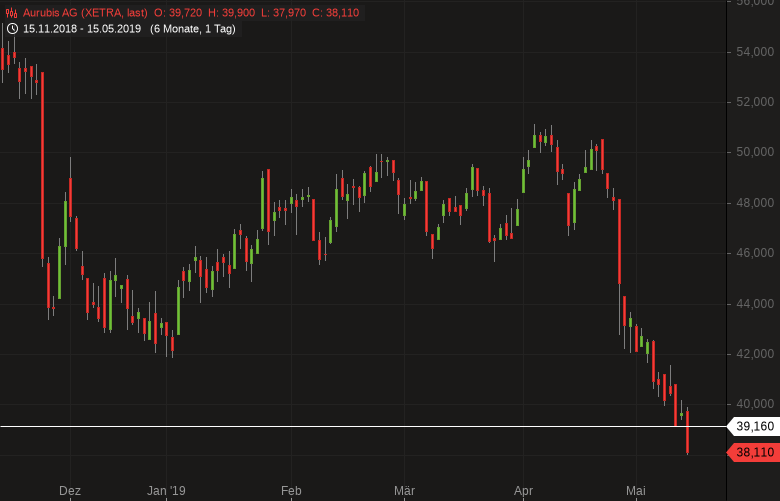Click the (6 Monate, 1 Tag) period label

pos(193,29)
